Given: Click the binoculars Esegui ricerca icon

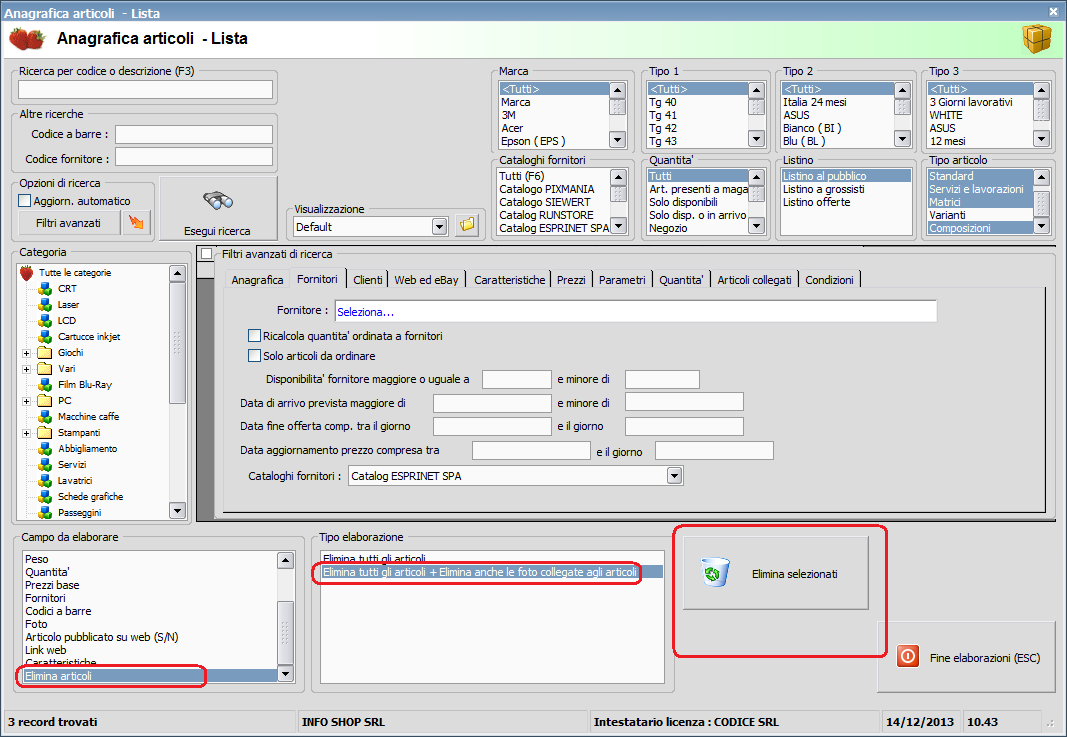Looking at the screenshot, I should click(x=216, y=200).
